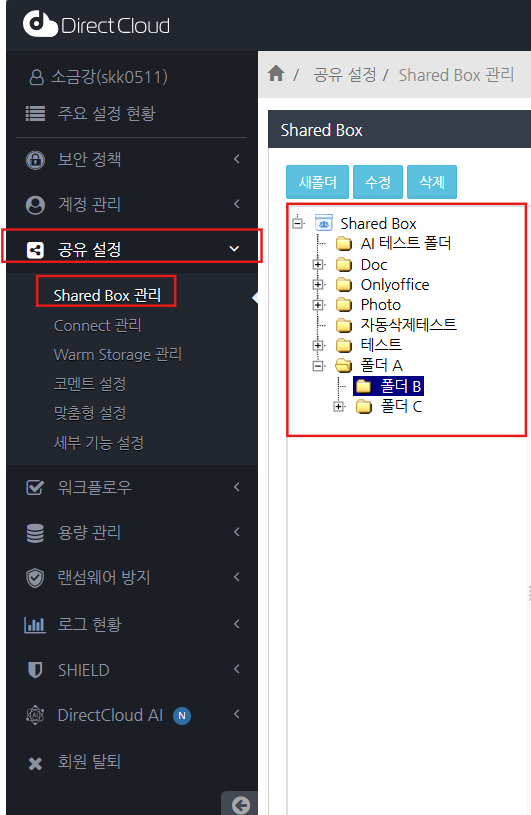
Task: Select the Onlyoffice folder
Action: click(x=395, y=285)
